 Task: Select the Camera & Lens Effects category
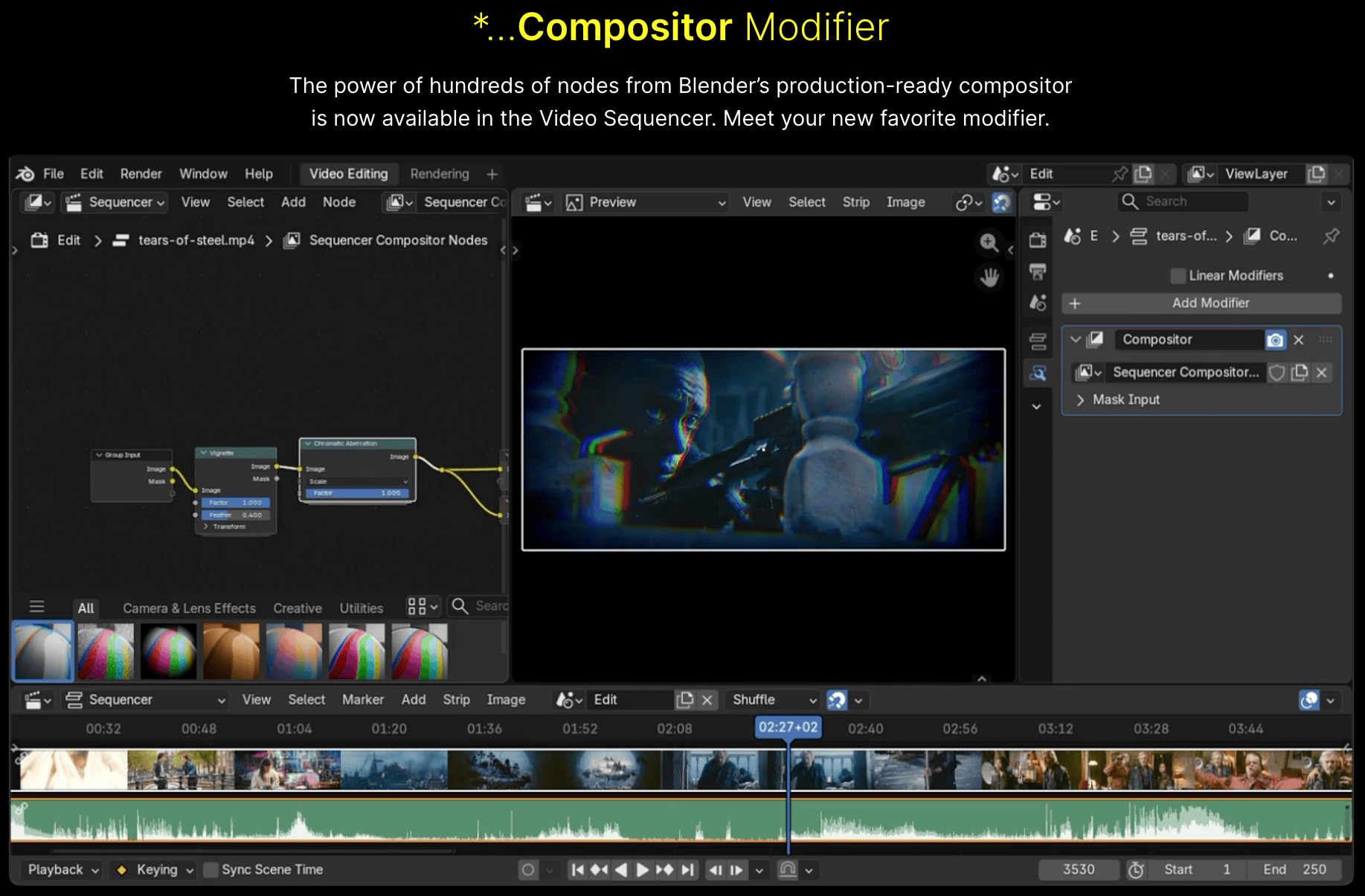coord(189,608)
